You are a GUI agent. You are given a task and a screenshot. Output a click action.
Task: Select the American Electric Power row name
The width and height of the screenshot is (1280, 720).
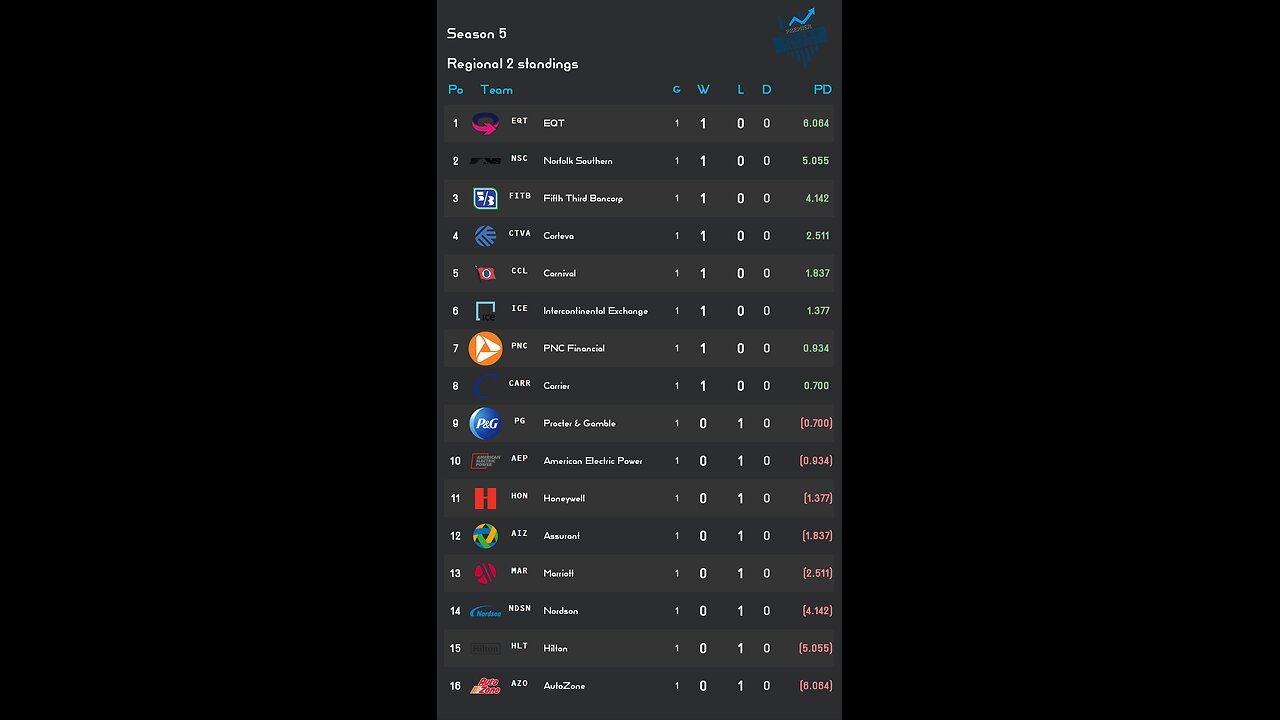coord(593,461)
